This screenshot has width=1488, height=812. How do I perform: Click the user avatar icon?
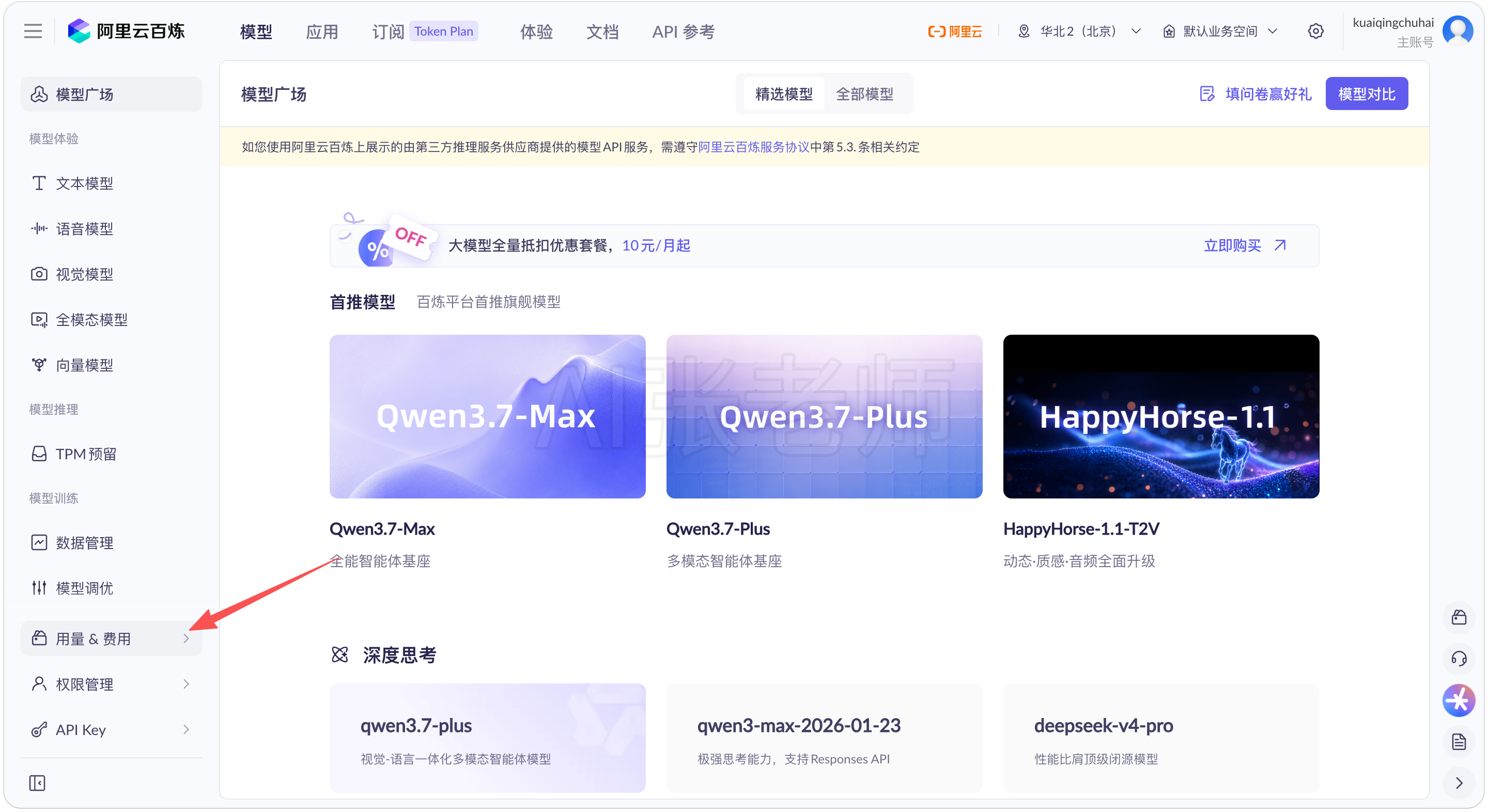[x=1458, y=31]
